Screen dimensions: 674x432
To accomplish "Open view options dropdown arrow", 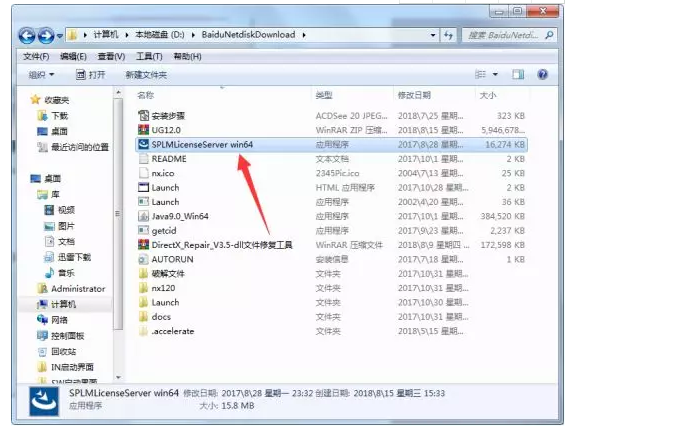I will click(x=495, y=74).
